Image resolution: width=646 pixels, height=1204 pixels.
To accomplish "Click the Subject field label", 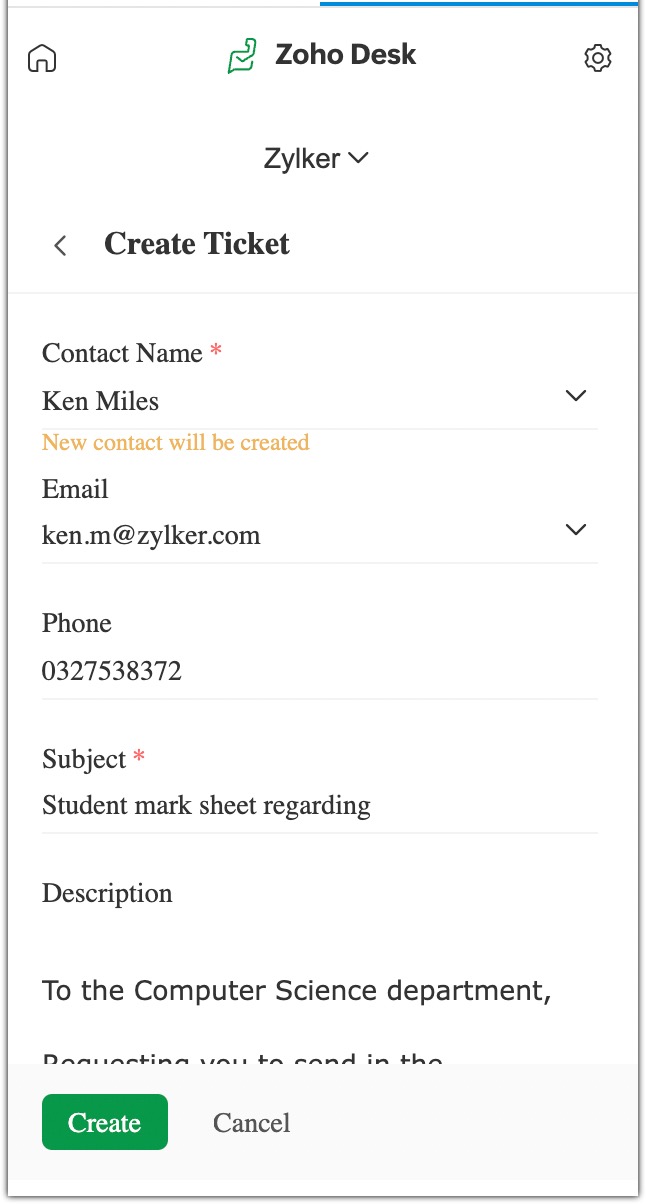I will click(x=84, y=759).
